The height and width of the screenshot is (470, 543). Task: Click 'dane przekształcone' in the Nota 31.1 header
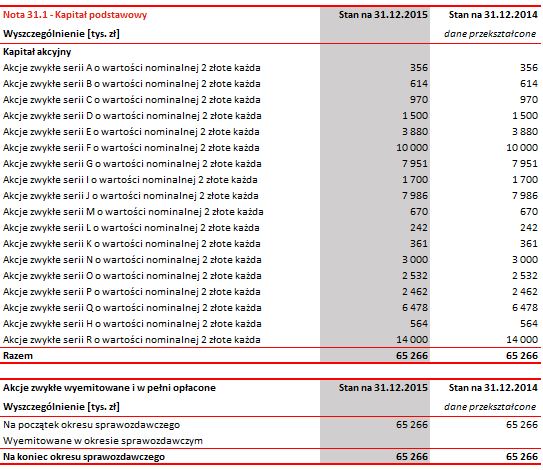pyautogui.click(x=490, y=34)
